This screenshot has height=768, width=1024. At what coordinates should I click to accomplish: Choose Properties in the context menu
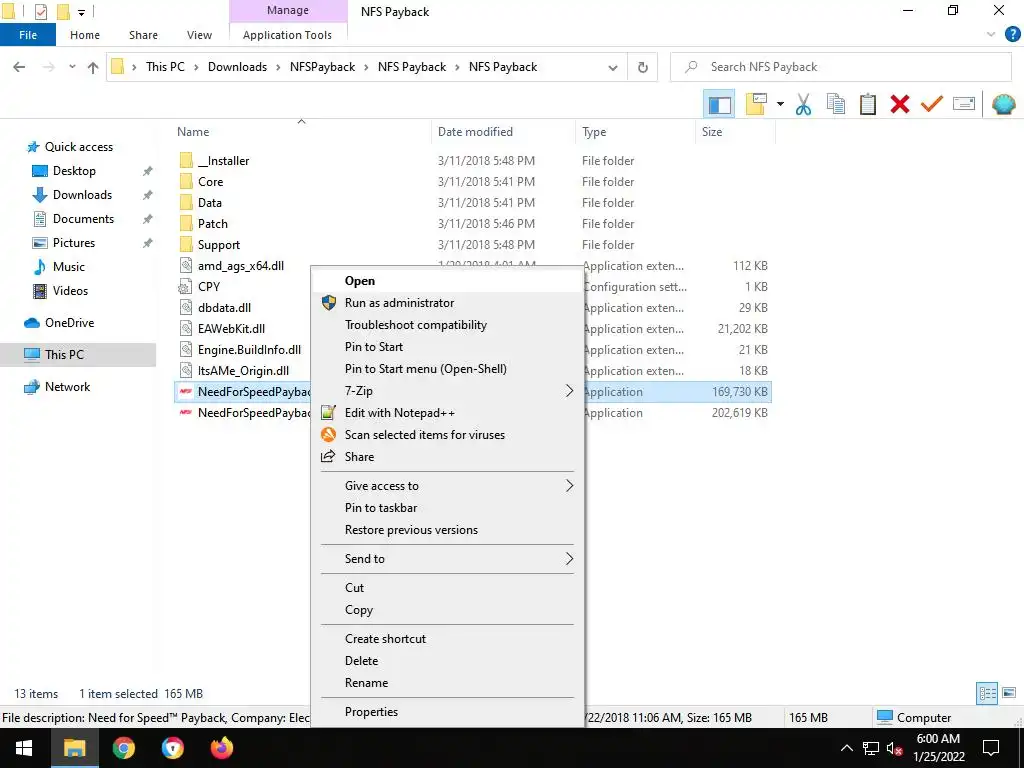click(448, 712)
